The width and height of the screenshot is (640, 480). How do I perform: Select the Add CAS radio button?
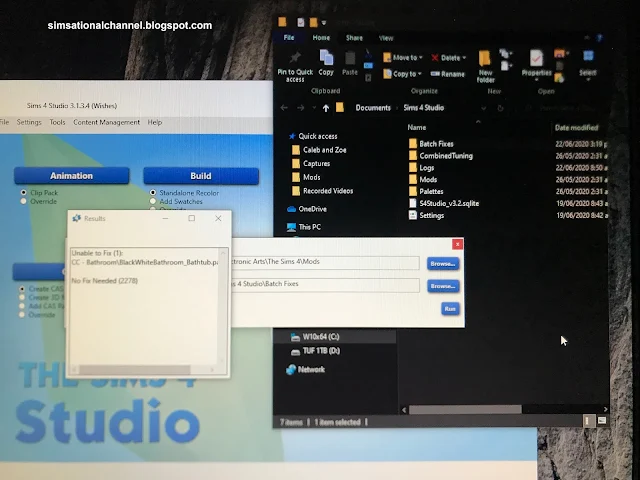[x=22, y=306]
